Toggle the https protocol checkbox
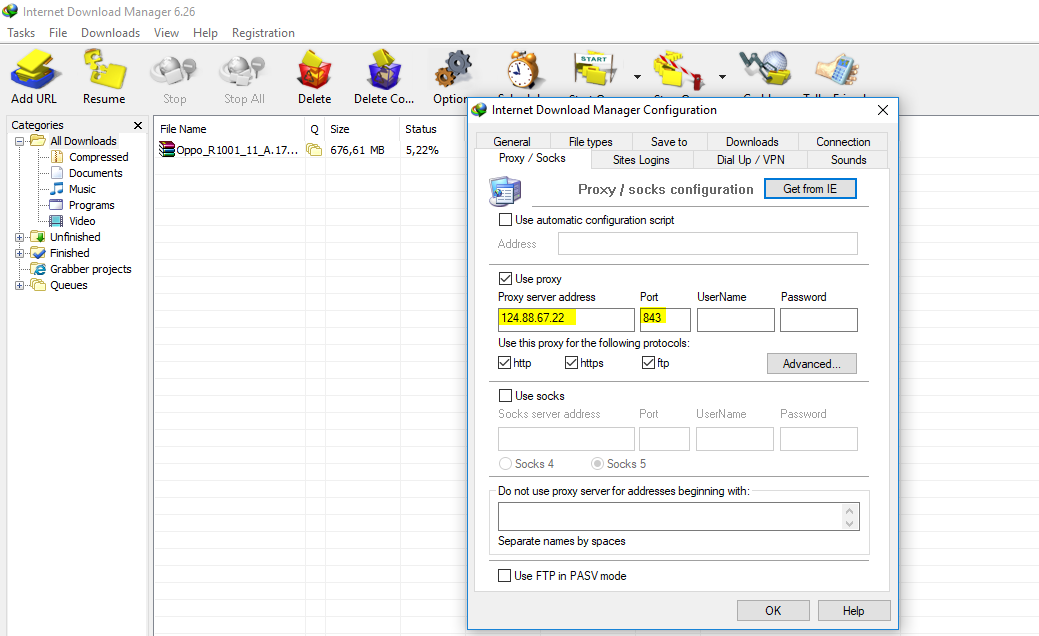Image resolution: width=1039 pixels, height=636 pixels. click(571, 362)
